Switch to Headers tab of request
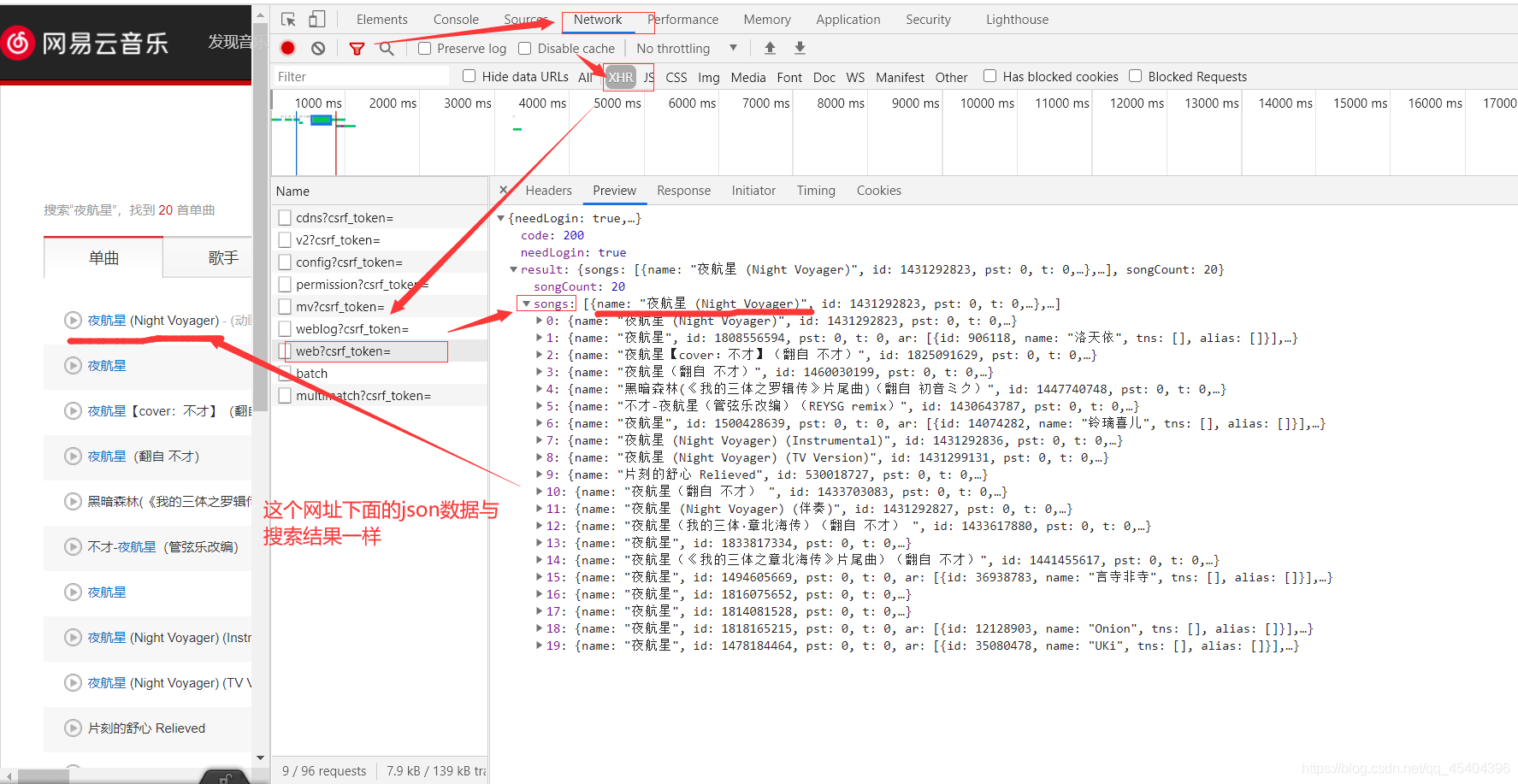 (x=548, y=191)
